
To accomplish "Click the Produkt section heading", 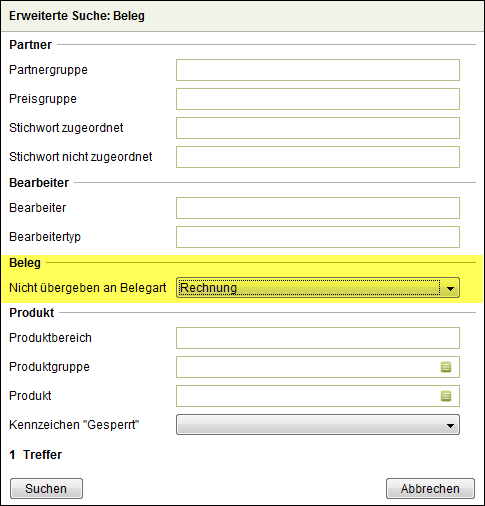I will (x=32, y=313).
